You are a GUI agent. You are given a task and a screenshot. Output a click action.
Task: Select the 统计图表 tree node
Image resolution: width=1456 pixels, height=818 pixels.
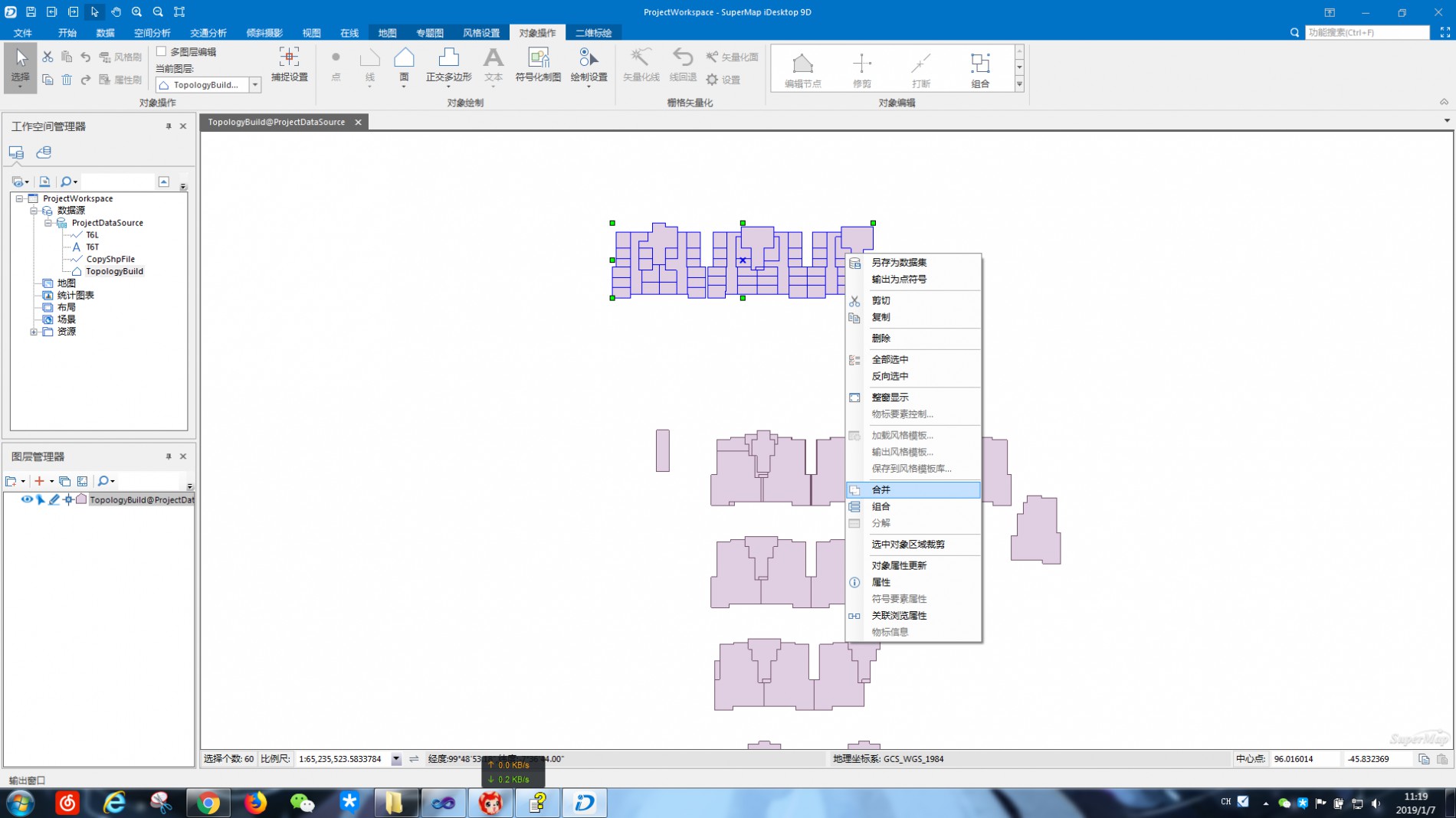click(x=75, y=295)
